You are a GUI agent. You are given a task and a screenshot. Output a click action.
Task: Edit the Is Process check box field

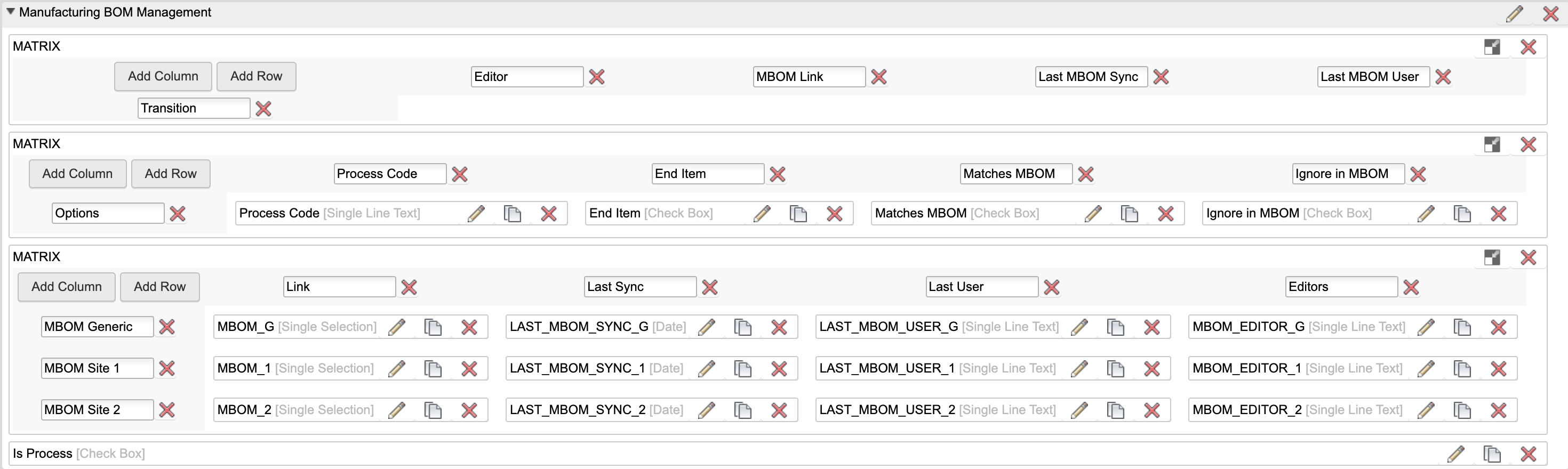click(x=1455, y=454)
